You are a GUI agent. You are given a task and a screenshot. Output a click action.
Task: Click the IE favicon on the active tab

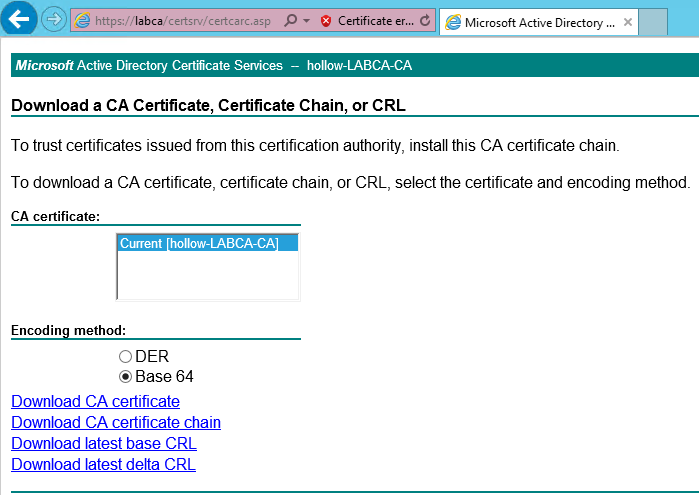tap(453, 21)
